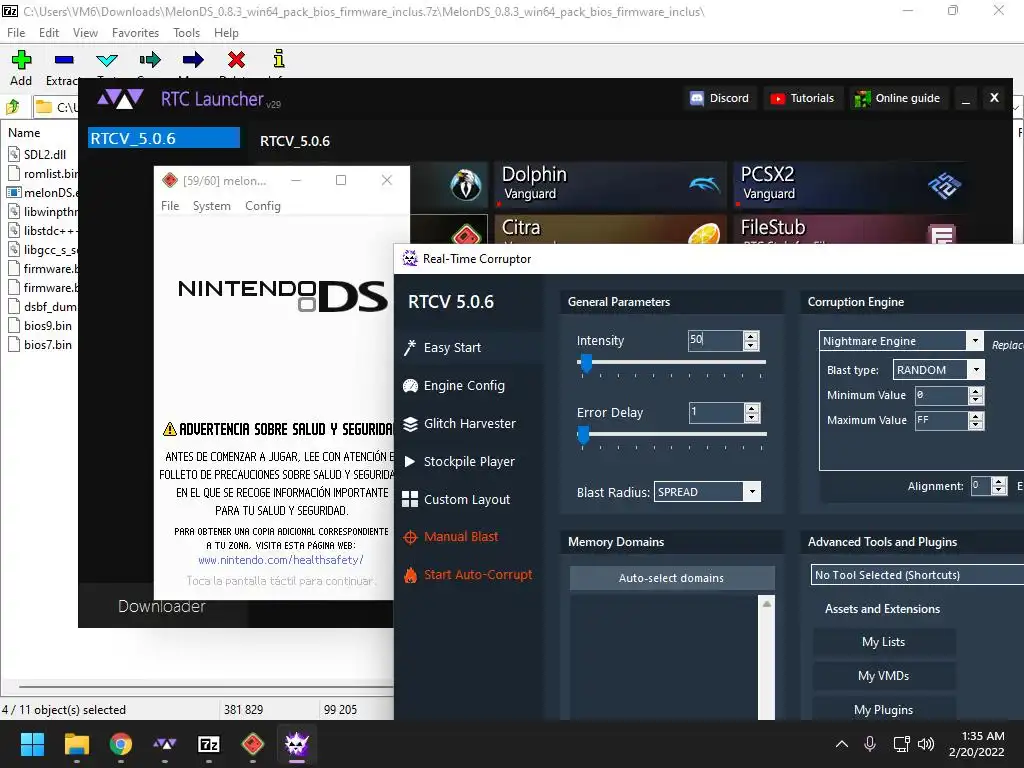Open Tutorials in RTC Launcher
Screen dimensions: 1024x768
click(802, 98)
